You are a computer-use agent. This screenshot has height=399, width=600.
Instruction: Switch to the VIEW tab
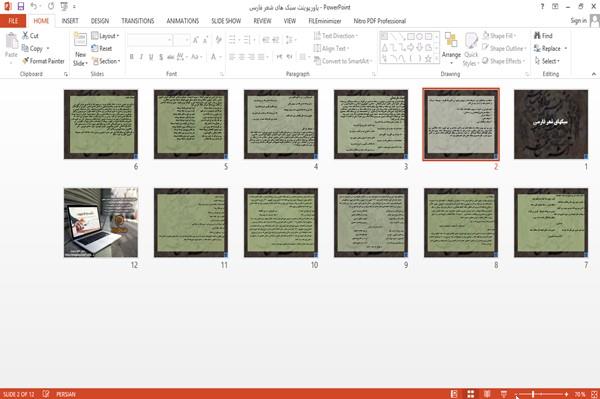(290, 21)
